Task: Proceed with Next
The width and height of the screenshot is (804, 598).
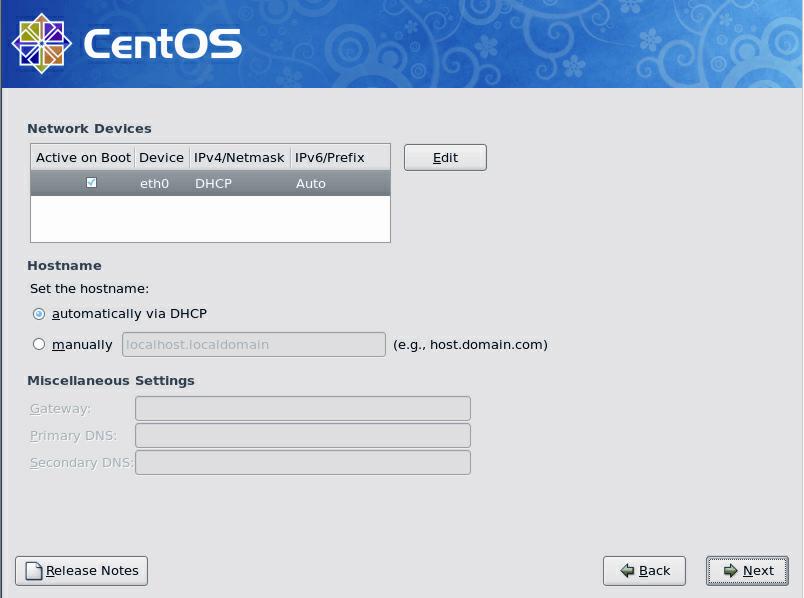Action: point(746,571)
